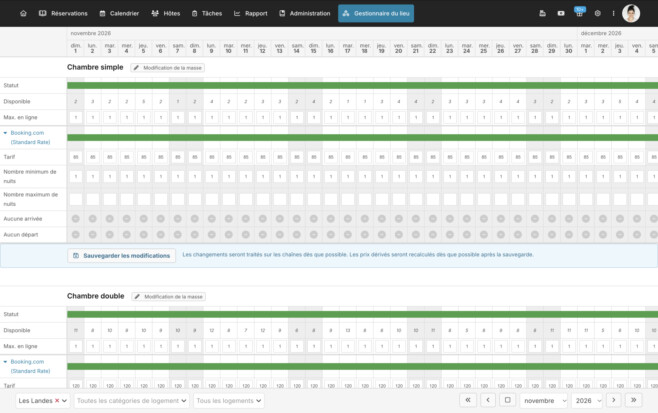Click Chambre double Disponible value for mar. 17
The width and height of the screenshot is (658, 413).
[x=347, y=330]
